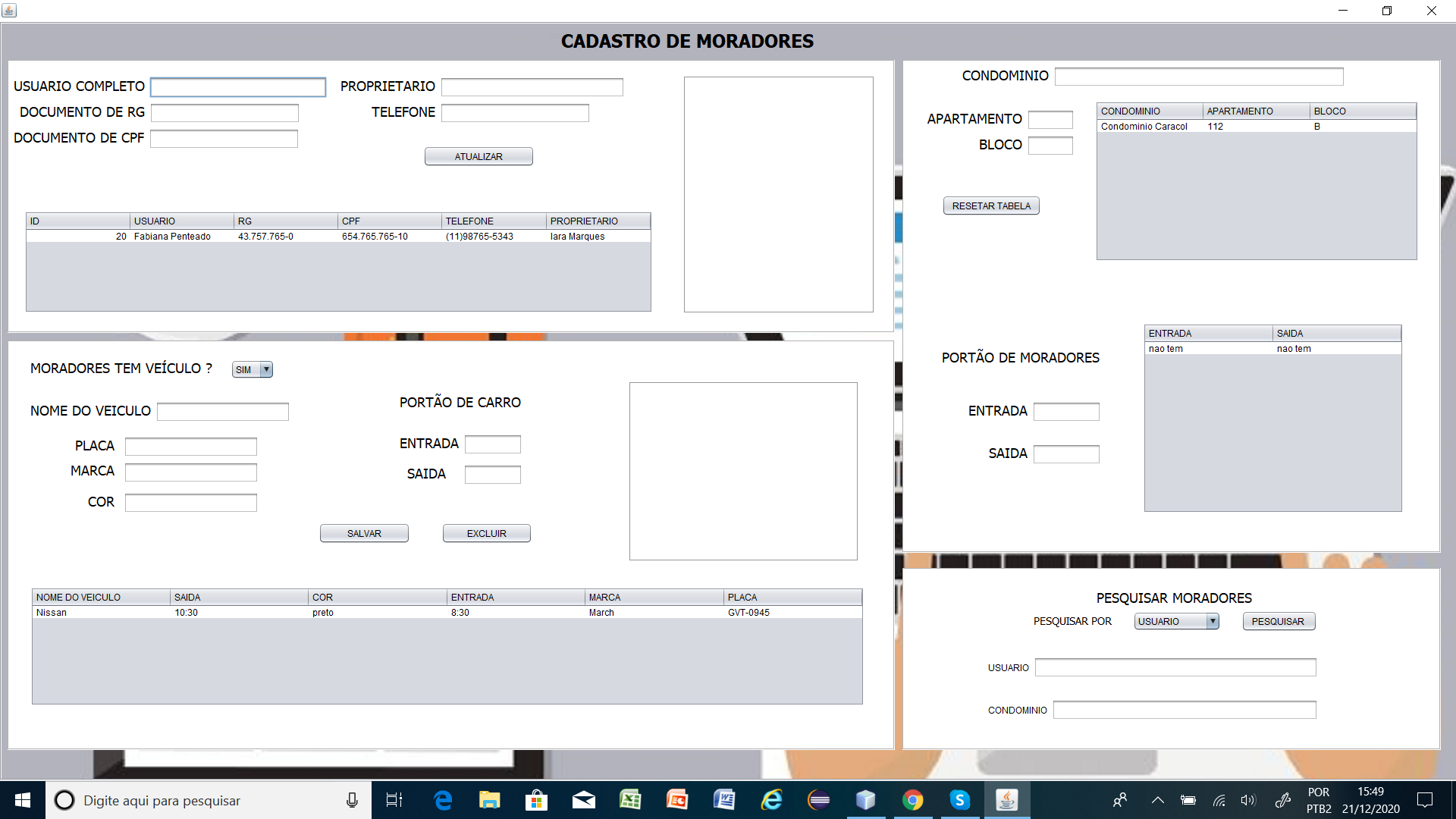The height and width of the screenshot is (819, 1456).
Task: Open the Windows Start menu
Action: click(x=23, y=800)
